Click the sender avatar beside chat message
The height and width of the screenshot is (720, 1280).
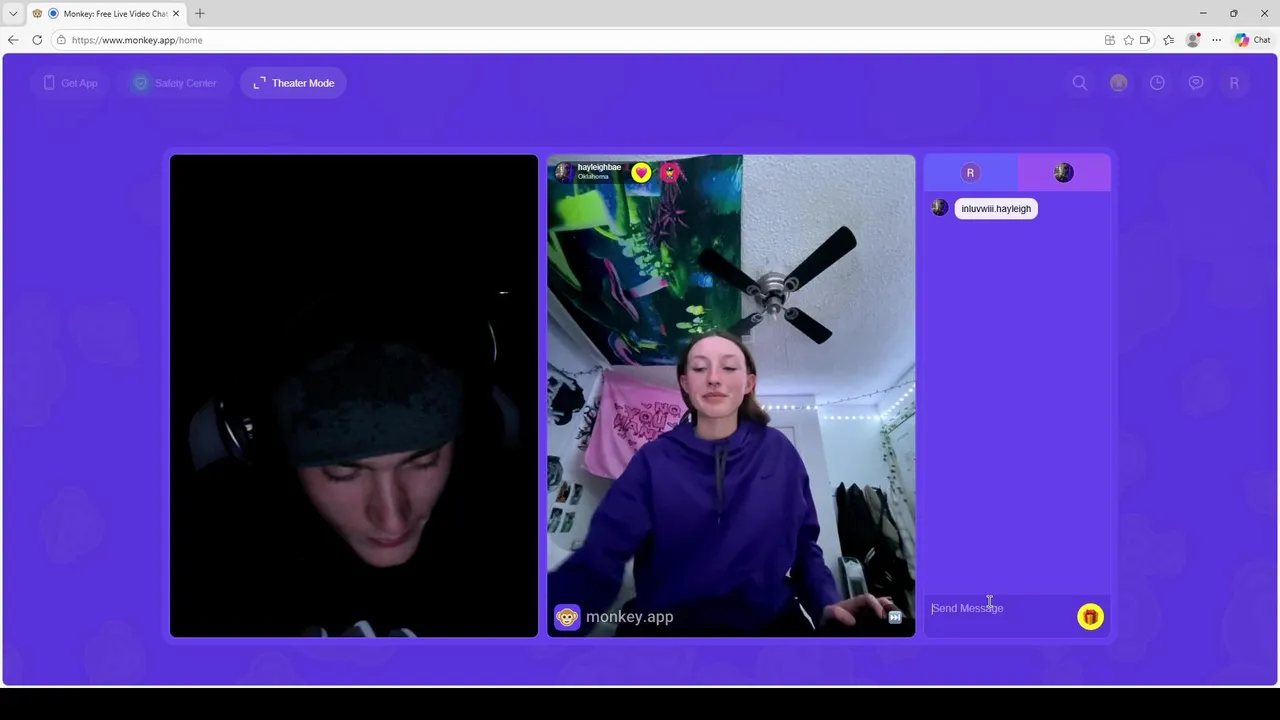click(x=939, y=208)
